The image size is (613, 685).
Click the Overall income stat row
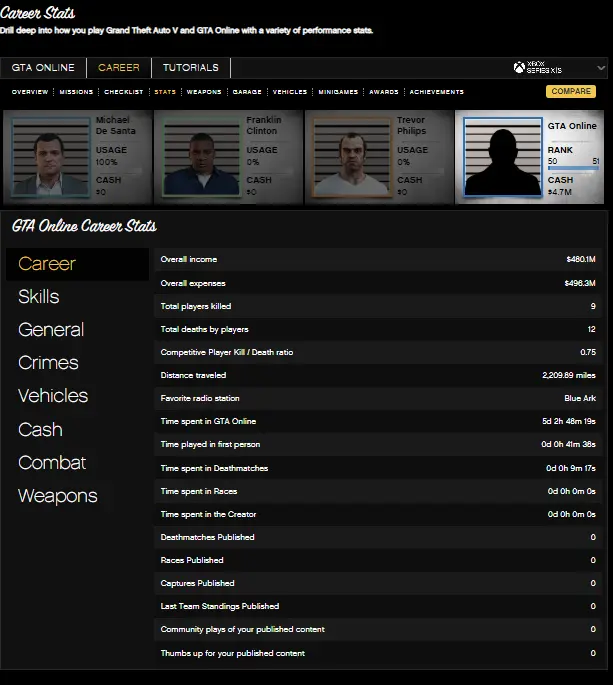378,259
